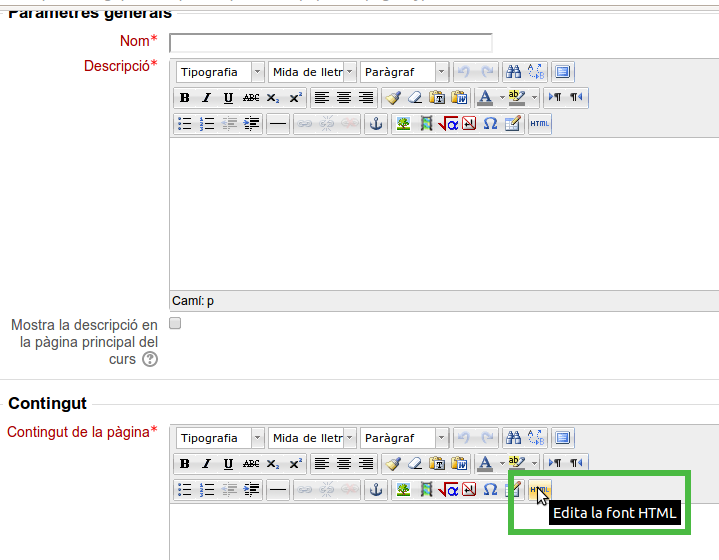Screen dimensions: 719x560
Task: Toggle bold in the Descripció editor
Action: 184,98
